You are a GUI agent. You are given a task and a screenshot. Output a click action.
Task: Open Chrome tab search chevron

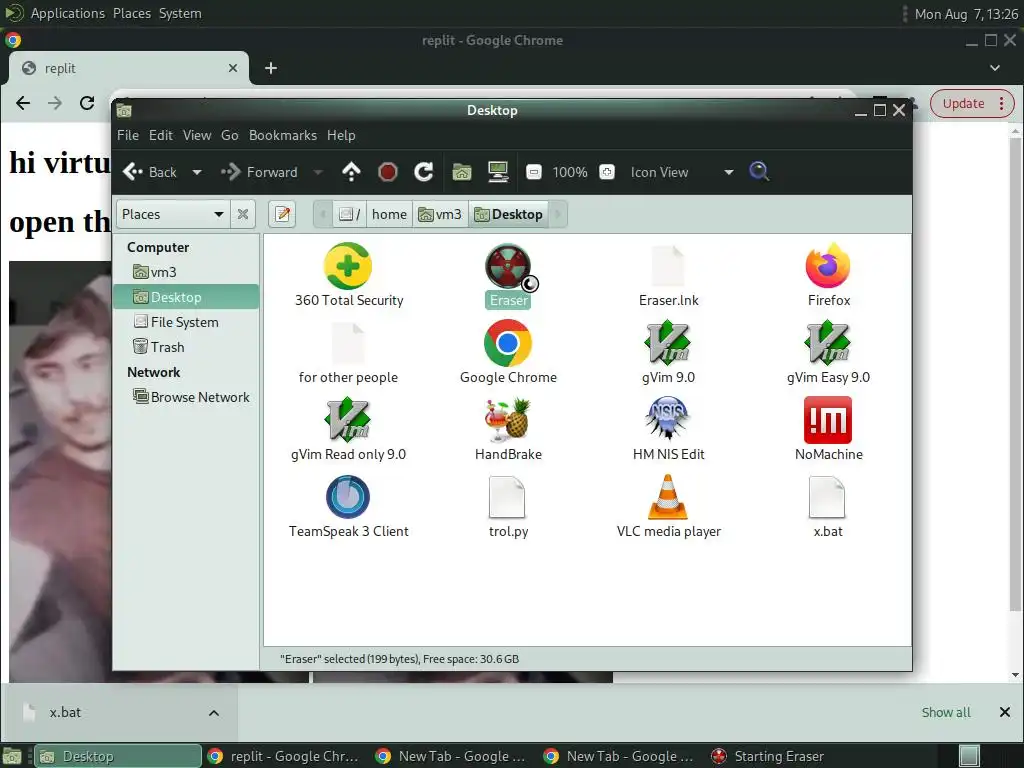click(x=995, y=68)
